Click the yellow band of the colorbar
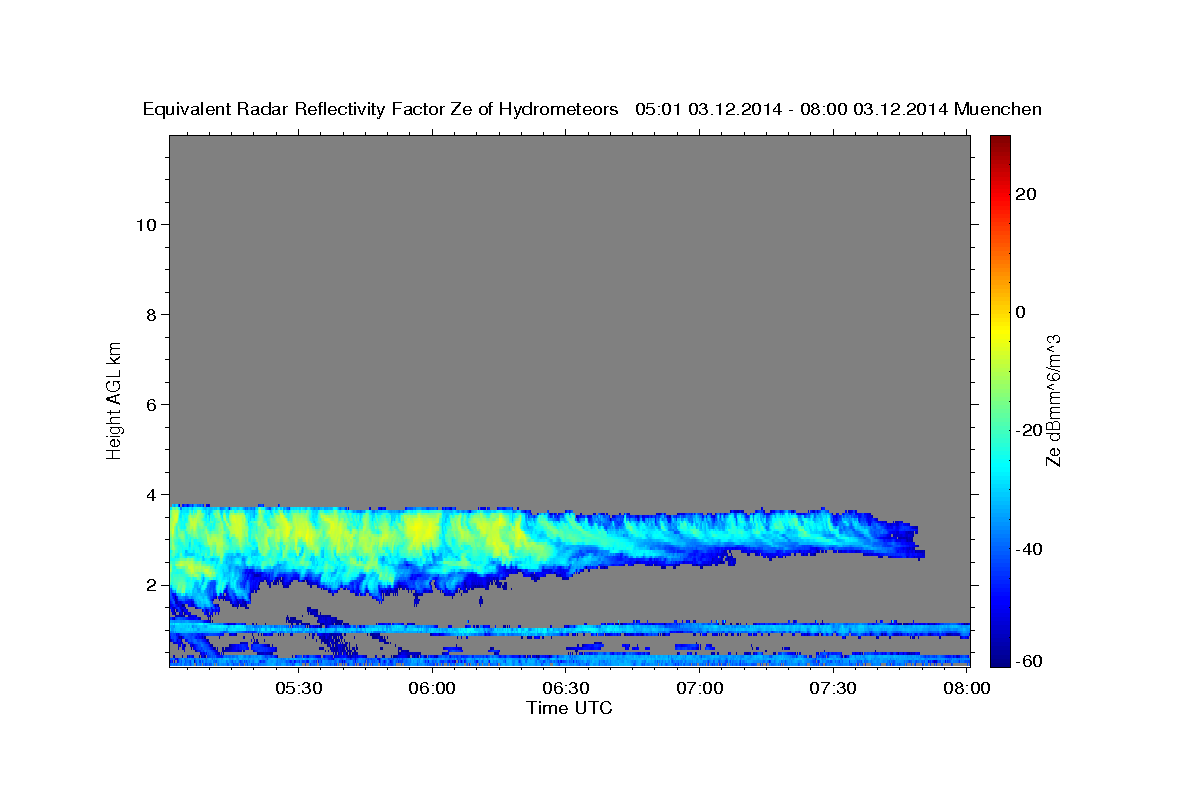The width and height of the screenshot is (1200, 800). [x=1000, y=330]
